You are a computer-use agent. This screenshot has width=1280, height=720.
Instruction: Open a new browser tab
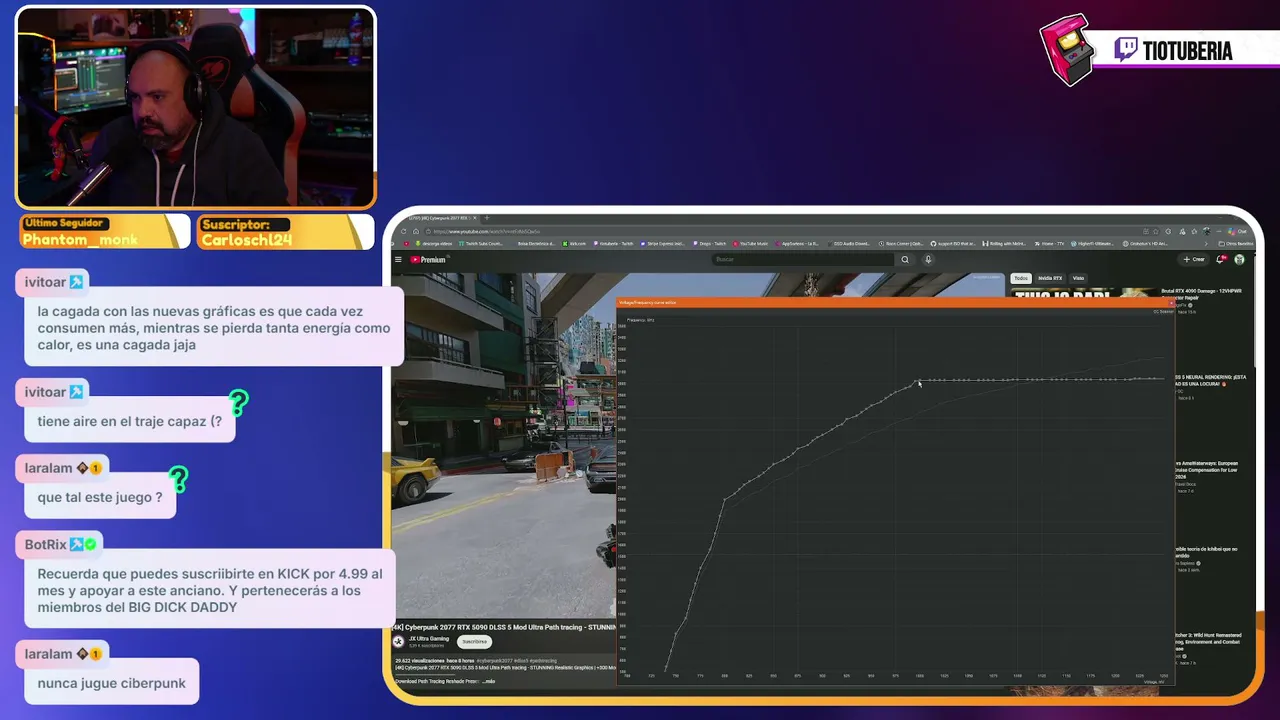487,218
